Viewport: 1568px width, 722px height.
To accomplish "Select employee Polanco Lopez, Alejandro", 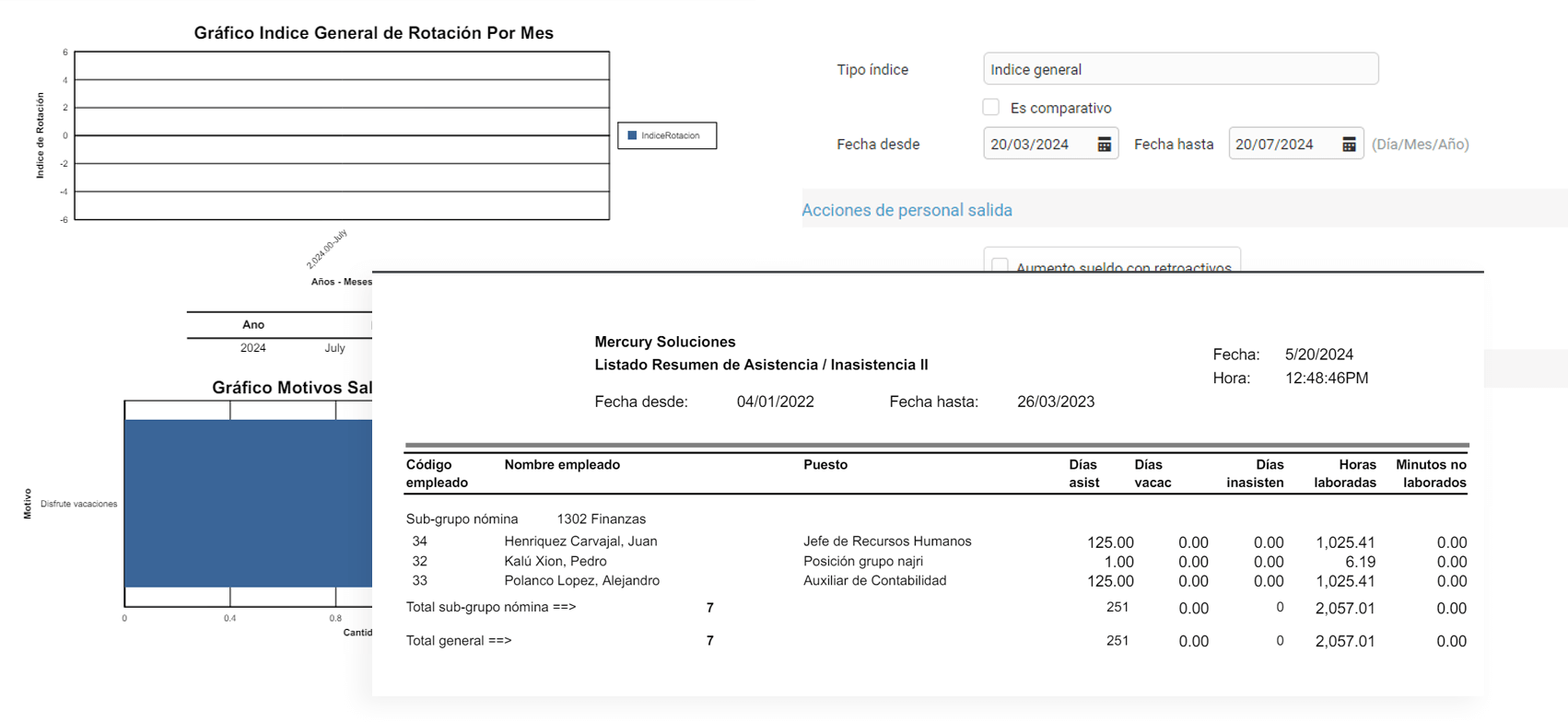I will pyautogui.click(x=581, y=581).
